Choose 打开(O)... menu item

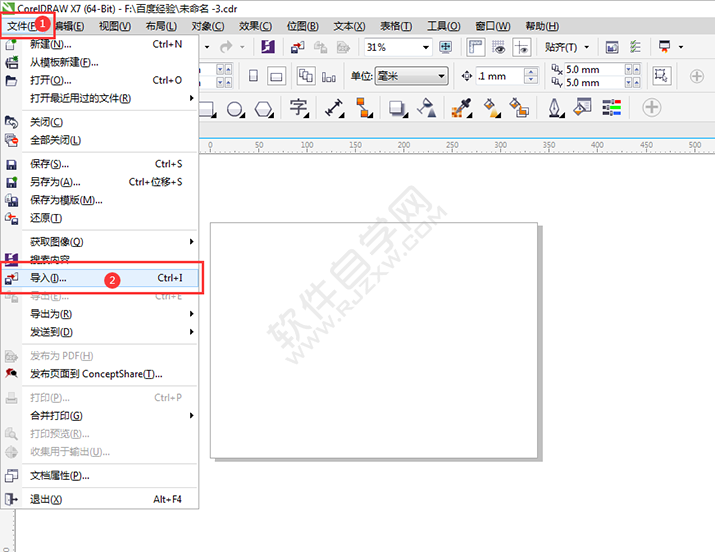[x=100, y=80]
